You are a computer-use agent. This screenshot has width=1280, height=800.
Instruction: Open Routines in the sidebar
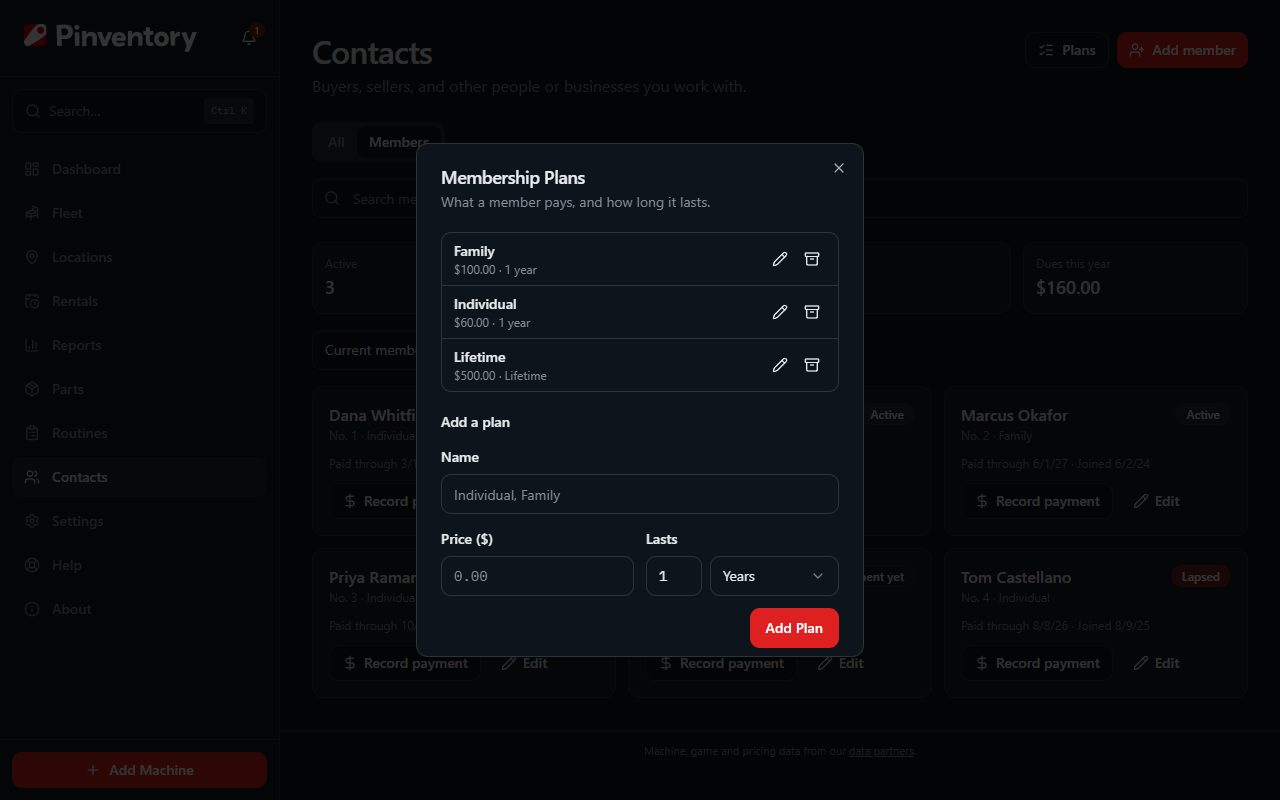[x=139, y=433]
